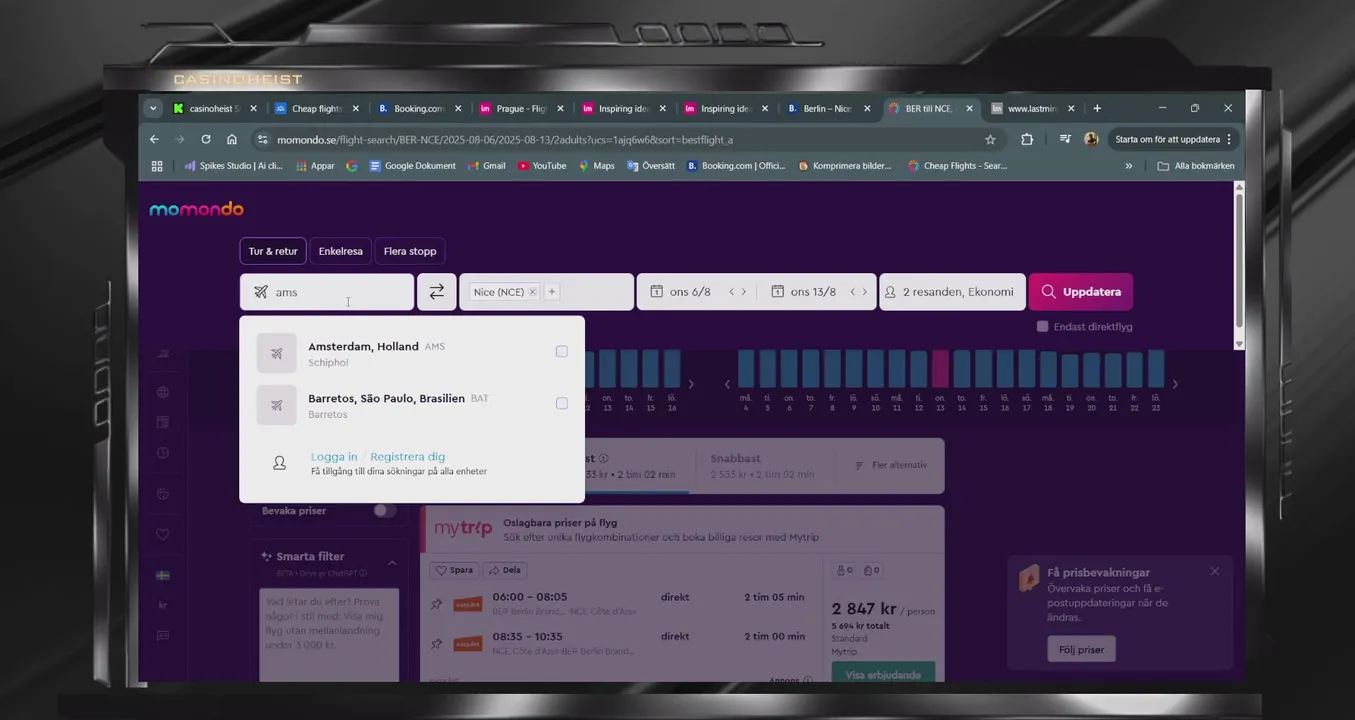1355x720 pixels.
Task: Go to previous departure date
Action: point(731,292)
